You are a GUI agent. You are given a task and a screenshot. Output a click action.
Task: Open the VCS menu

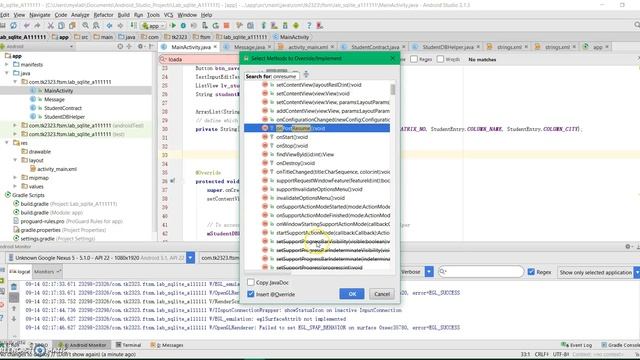(x=168, y=15)
